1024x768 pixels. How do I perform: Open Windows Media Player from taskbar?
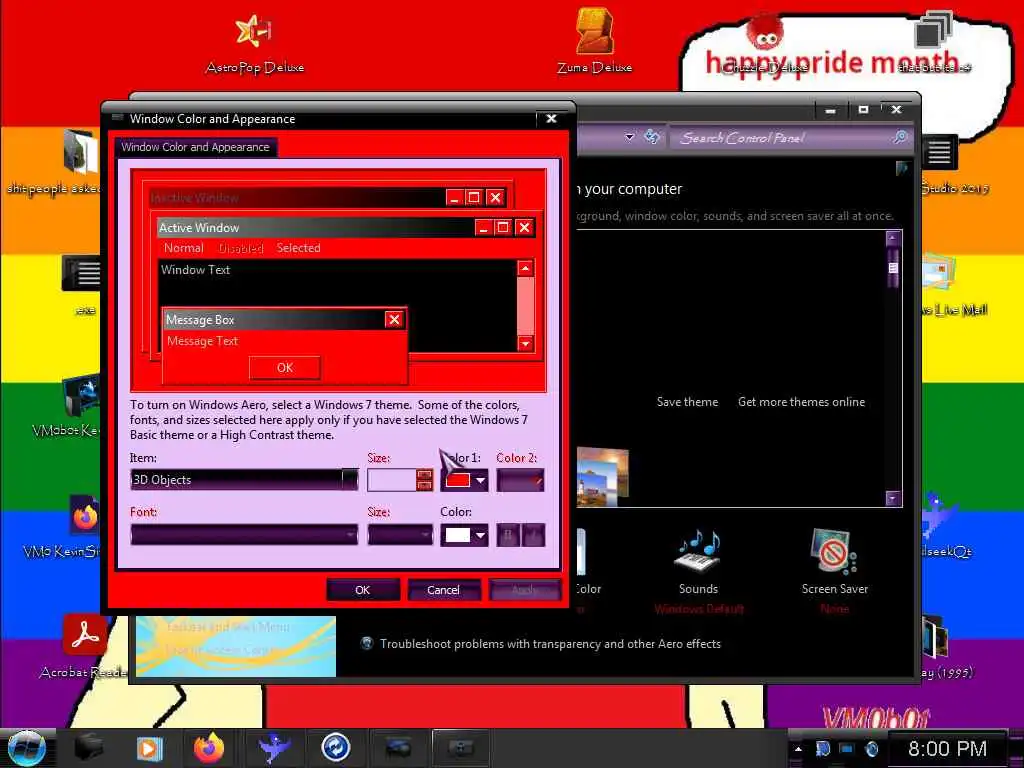pos(149,748)
